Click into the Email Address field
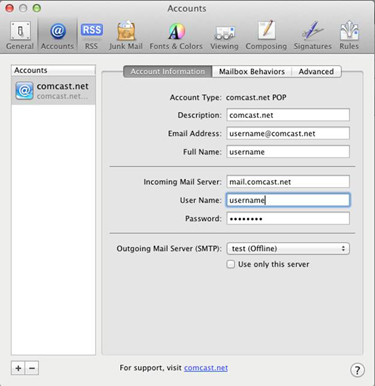The height and width of the screenshot is (386, 375). coord(288,133)
